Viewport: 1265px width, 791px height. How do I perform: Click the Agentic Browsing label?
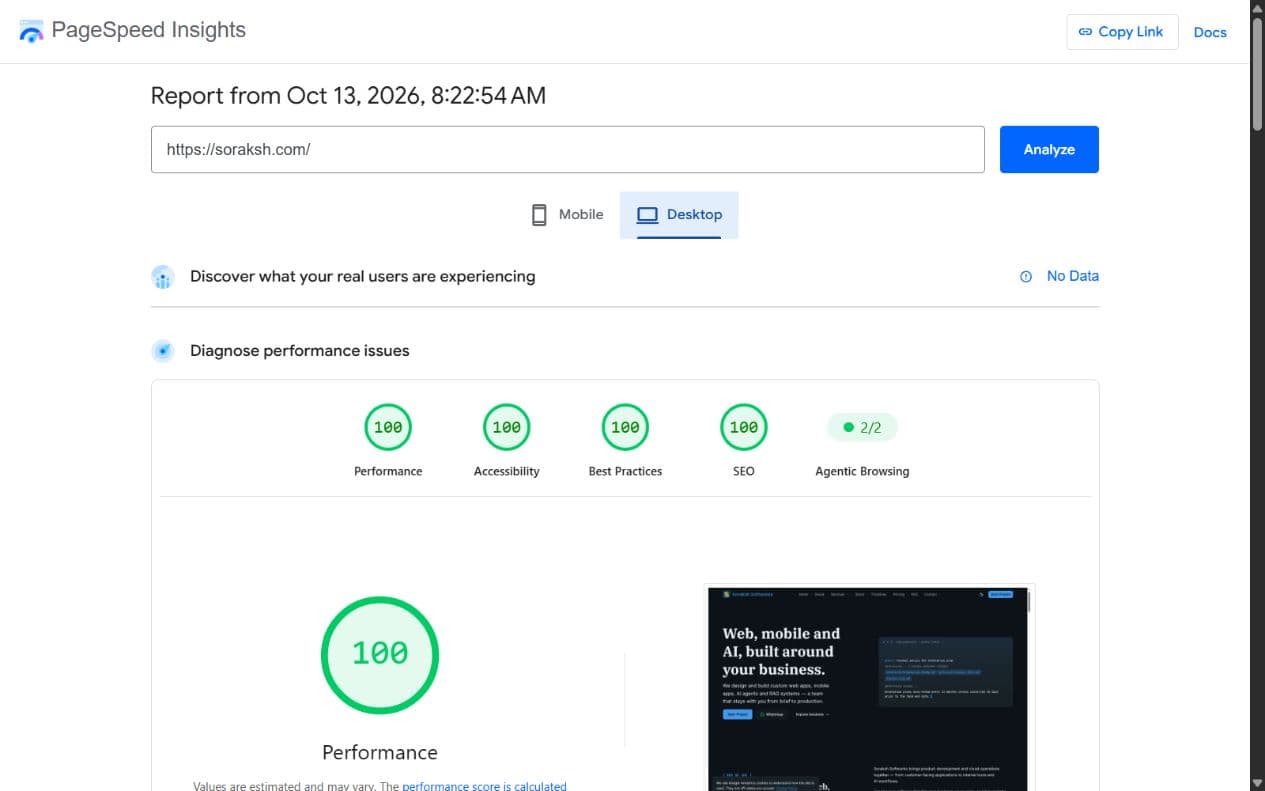[x=862, y=471]
